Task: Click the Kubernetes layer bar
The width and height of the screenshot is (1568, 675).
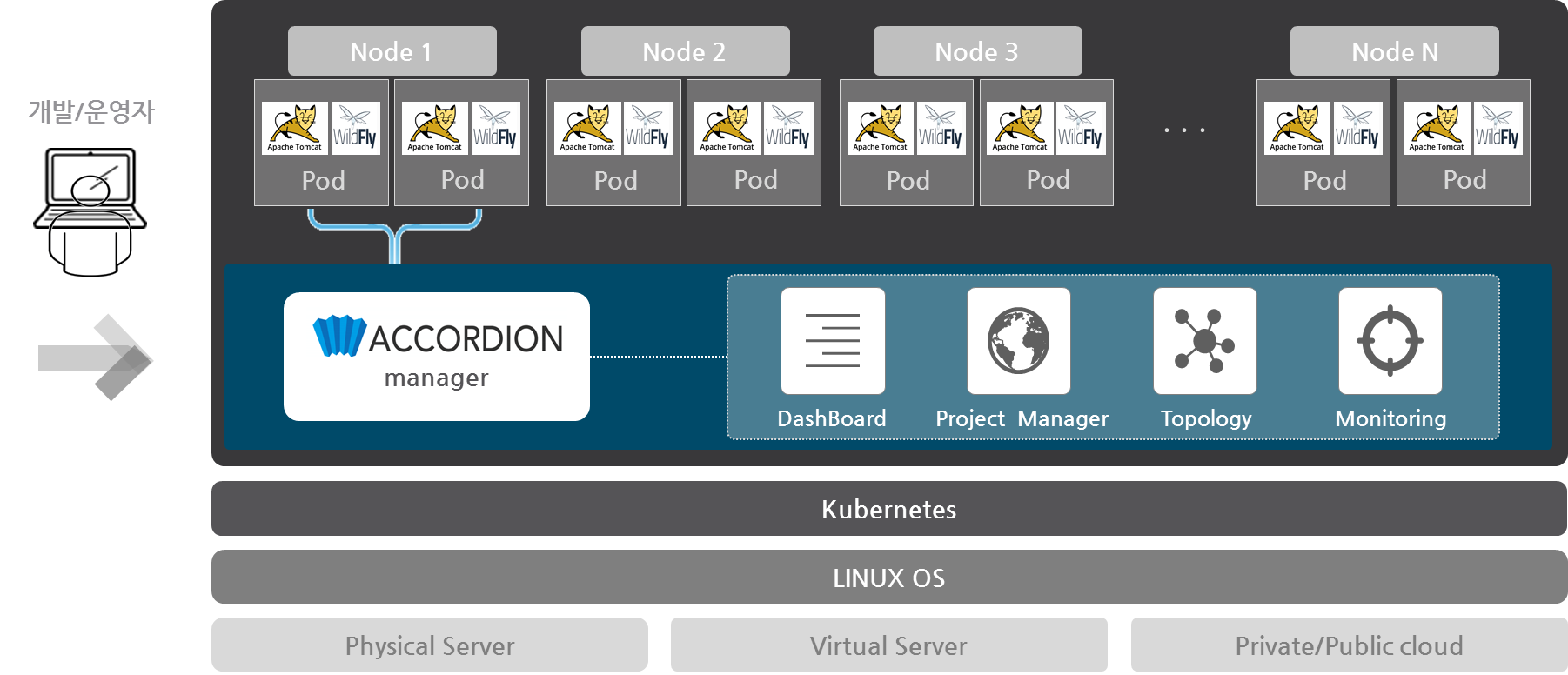Action: pos(889,509)
